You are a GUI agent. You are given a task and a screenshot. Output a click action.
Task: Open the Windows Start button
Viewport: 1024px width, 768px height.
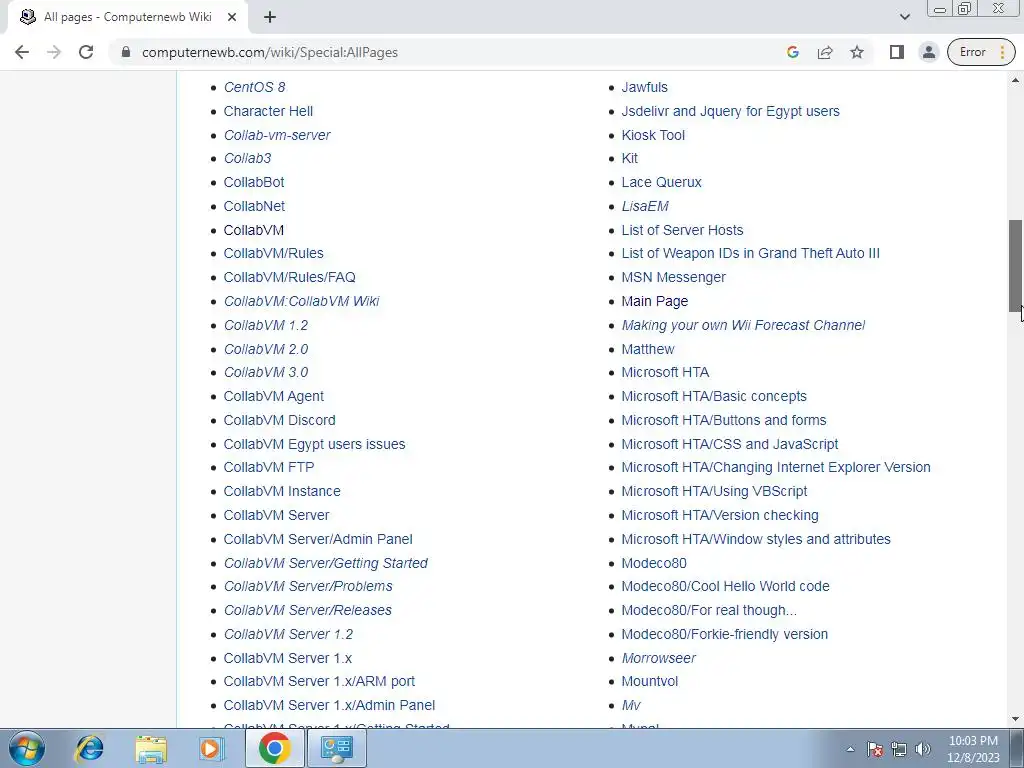[x=27, y=748]
